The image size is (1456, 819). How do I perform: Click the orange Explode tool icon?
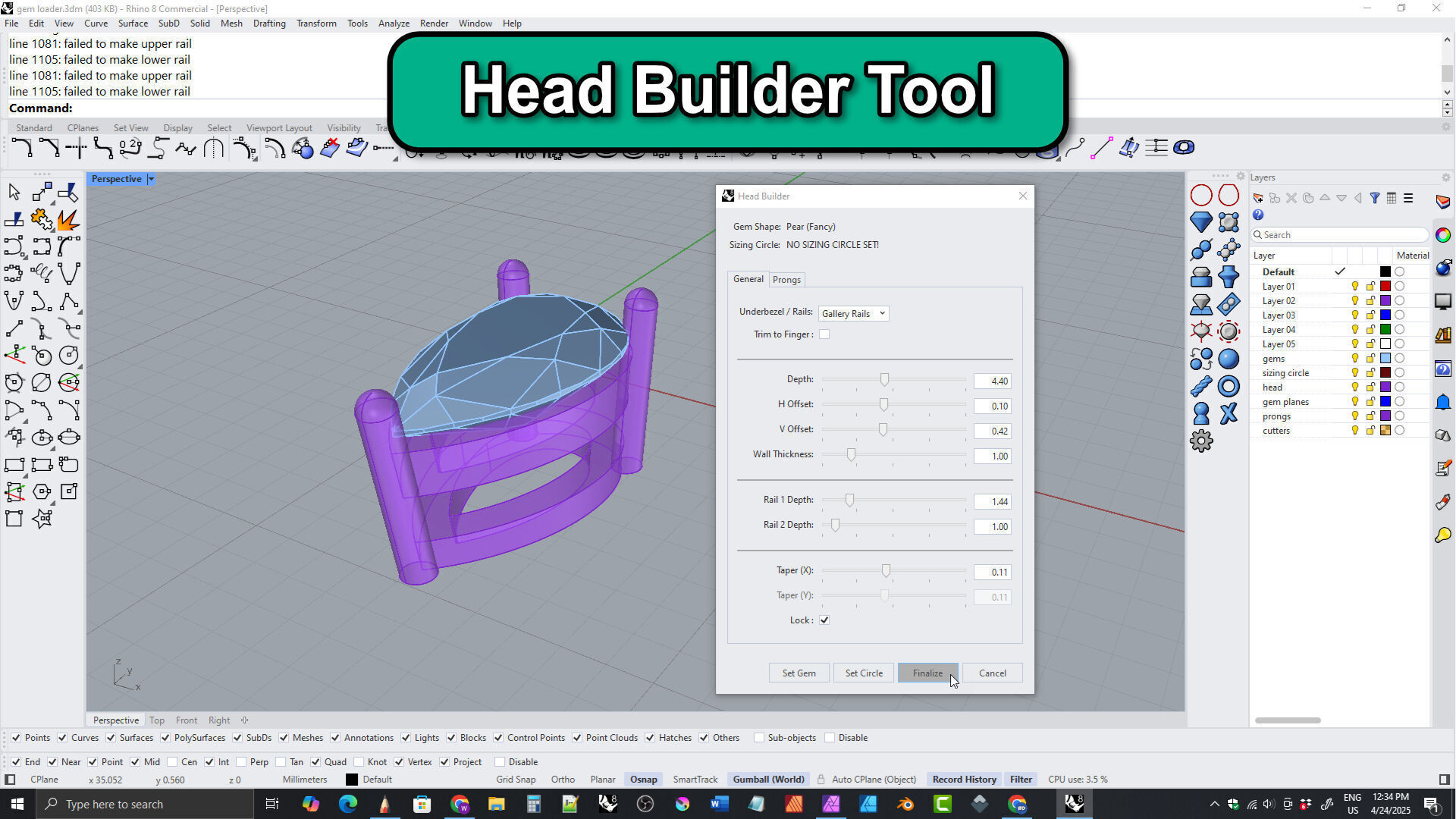tap(68, 220)
